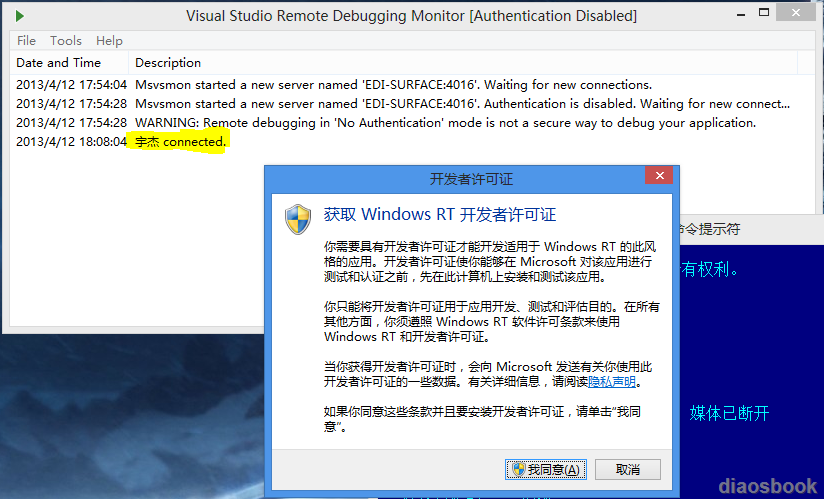The height and width of the screenshot is (499, 824).
Task: Click the 取消 cancel button
Action: coord(627,469)
